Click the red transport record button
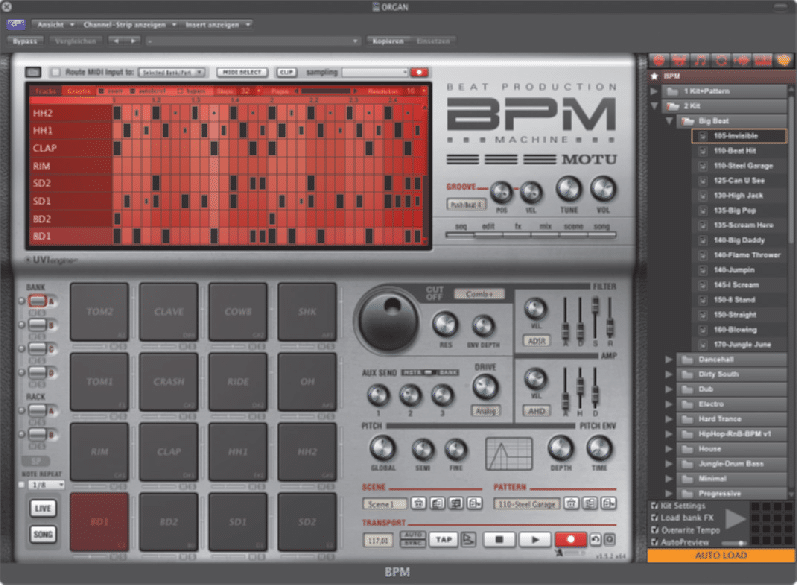 click(570, 539)
